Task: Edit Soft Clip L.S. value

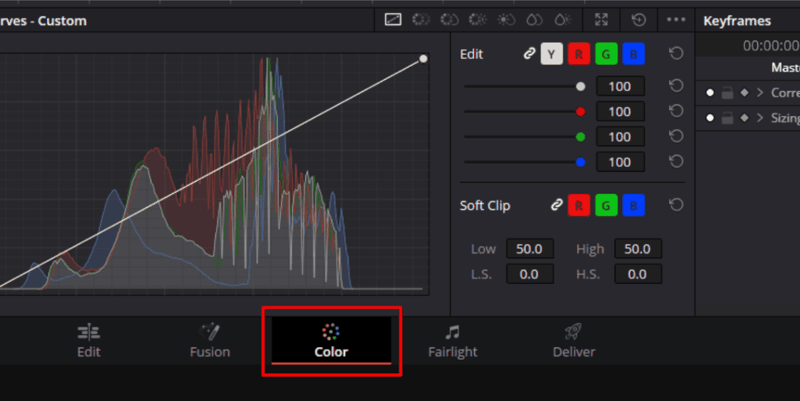Action: (x=530, y=274)
